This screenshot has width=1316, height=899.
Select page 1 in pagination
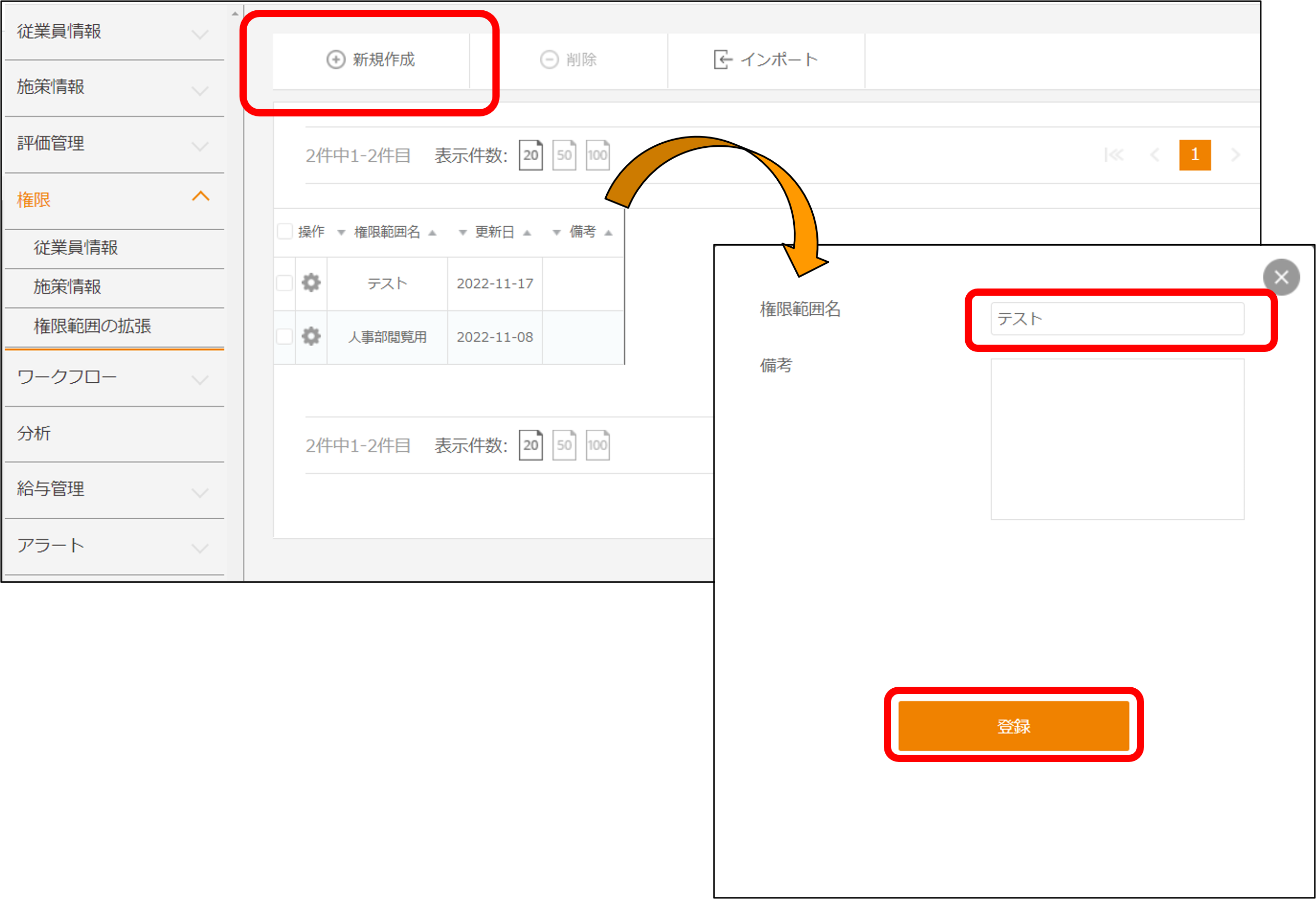coord(1195,155)
